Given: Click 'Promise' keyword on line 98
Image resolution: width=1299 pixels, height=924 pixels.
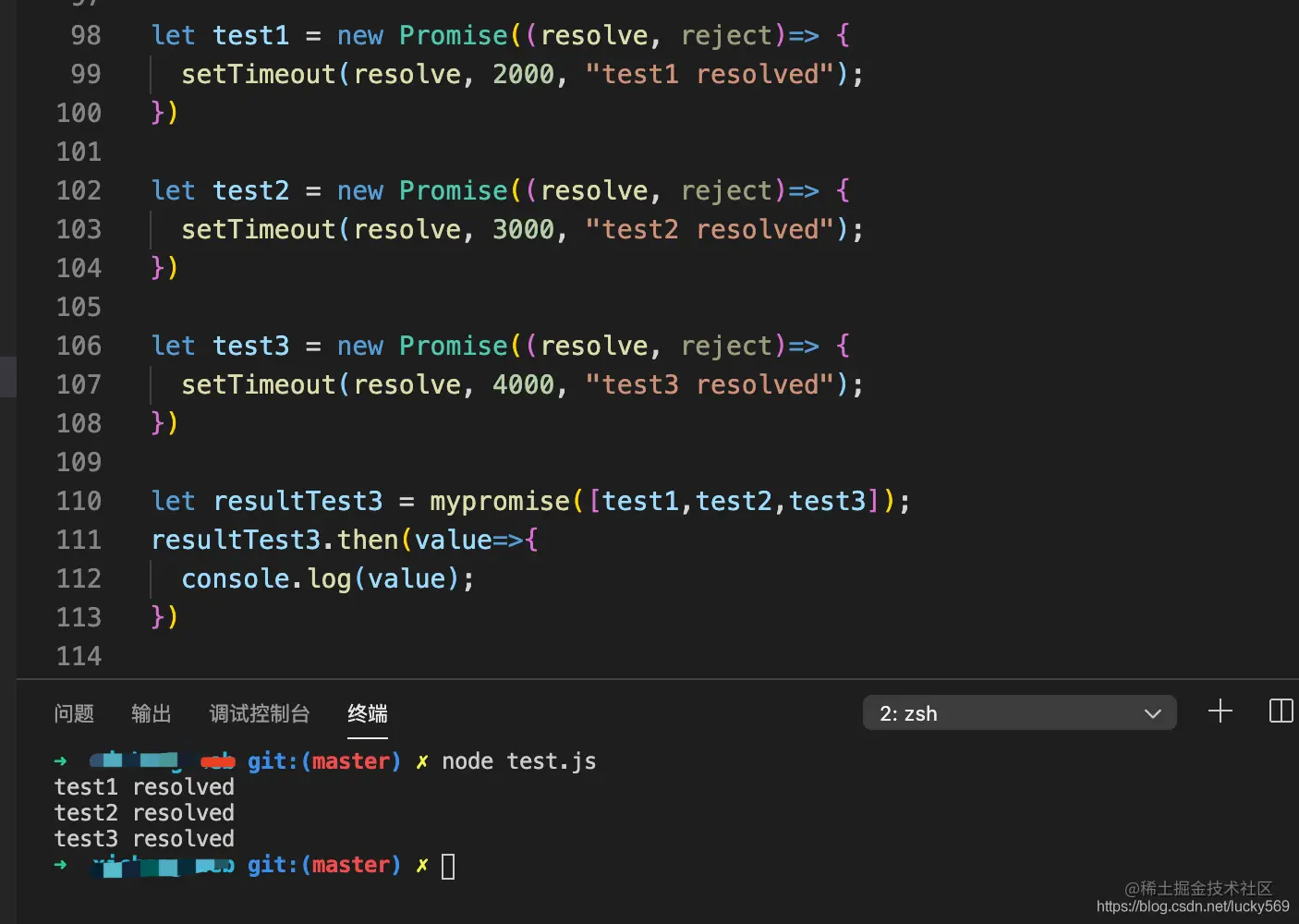Looking at the screenshot, I should pos(454,35).
